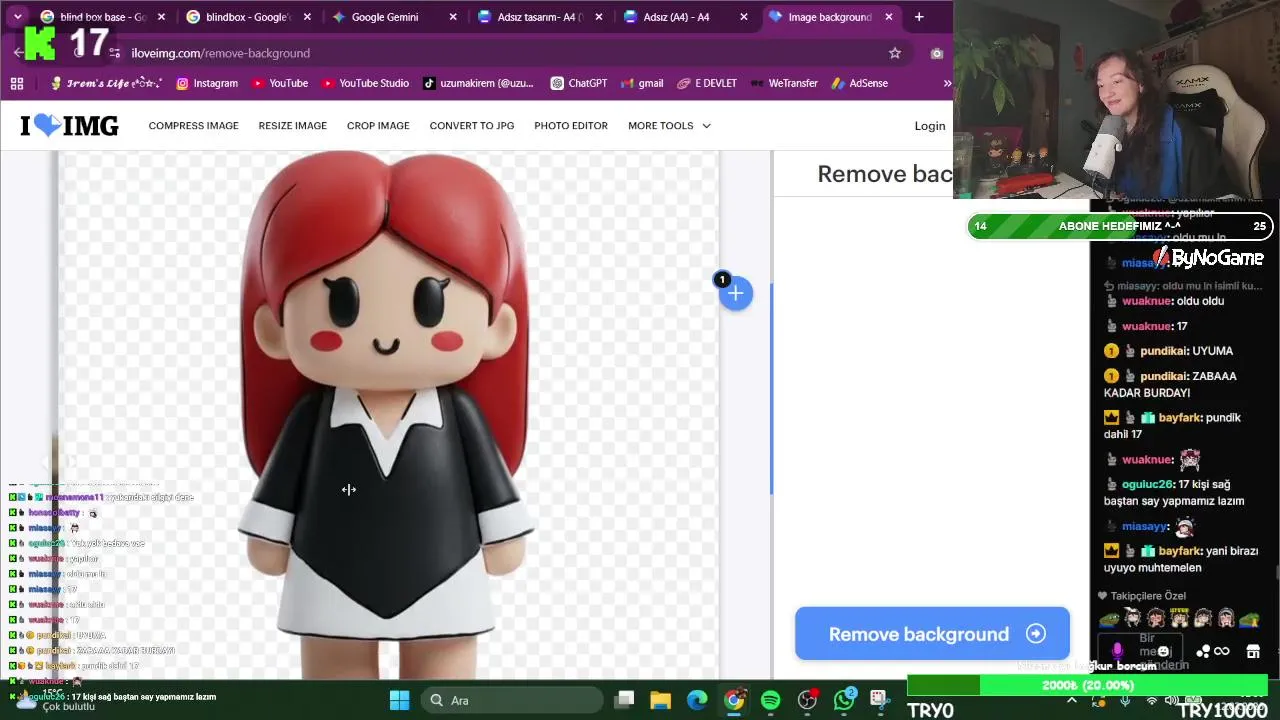Open Spotify from the taskbar
This screenshot has height=720, width=1280.
(x=770, y=700)
